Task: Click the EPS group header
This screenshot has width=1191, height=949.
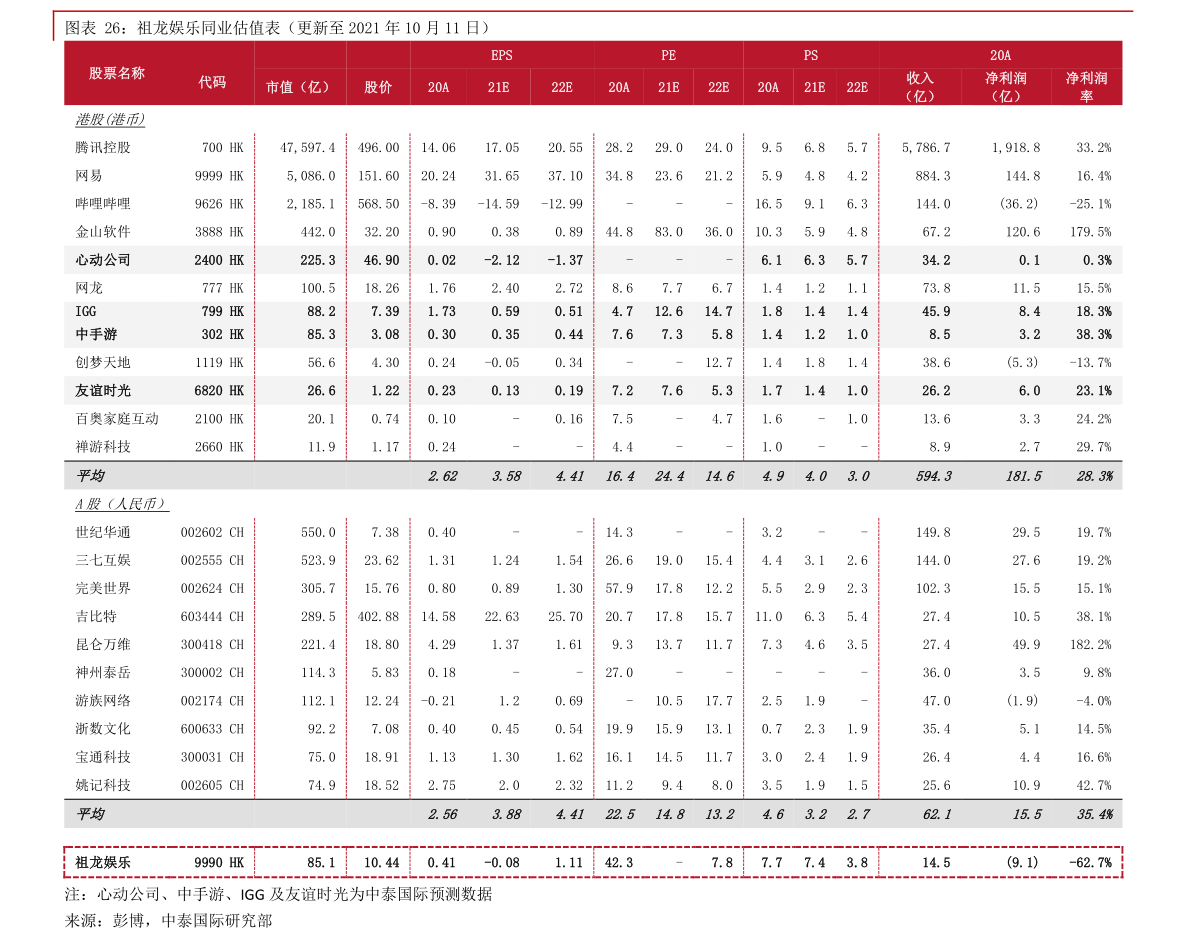Action: [x=501, y=55]
